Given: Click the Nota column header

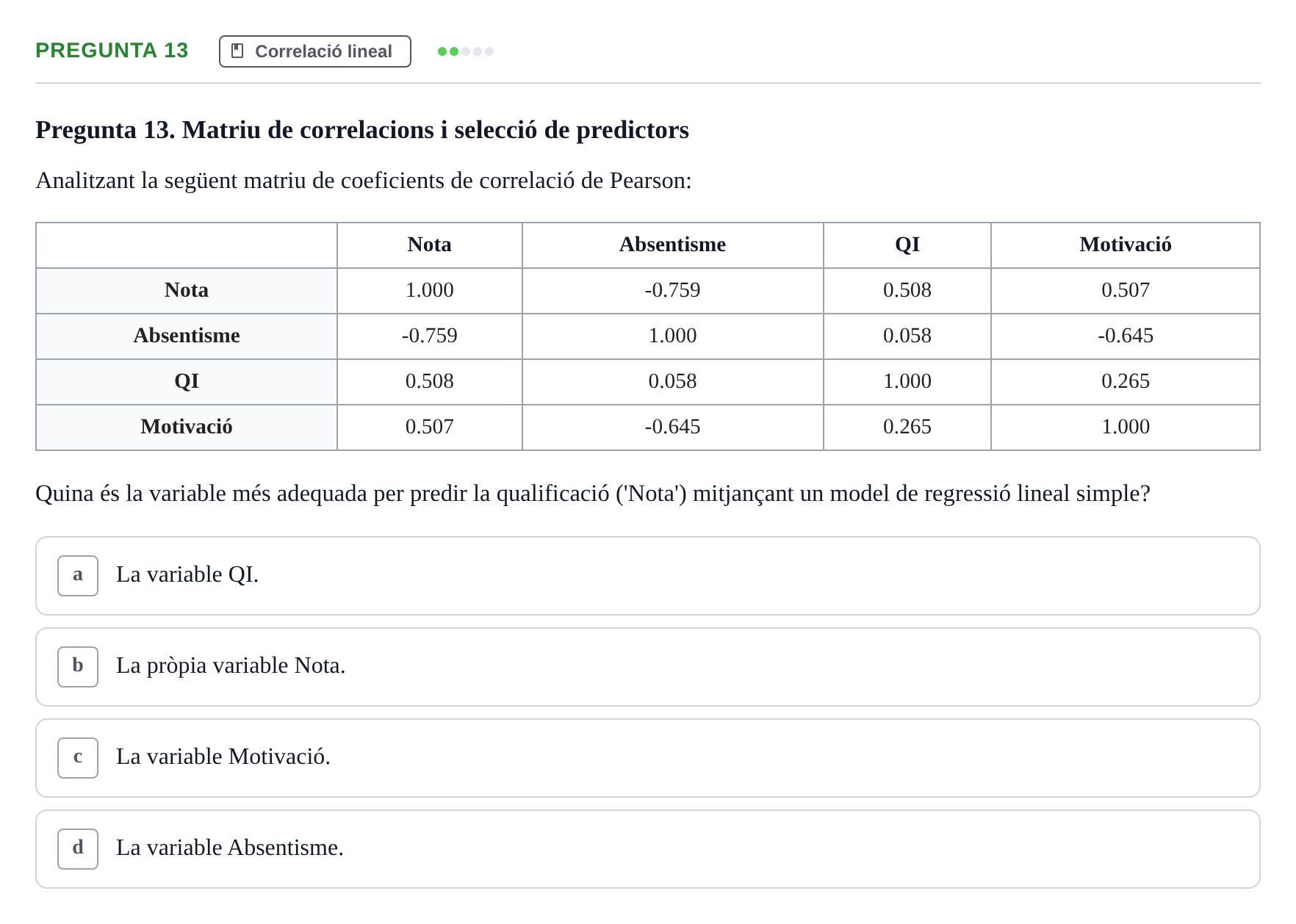Looking at the screenshot, I should tap(430, 245).
